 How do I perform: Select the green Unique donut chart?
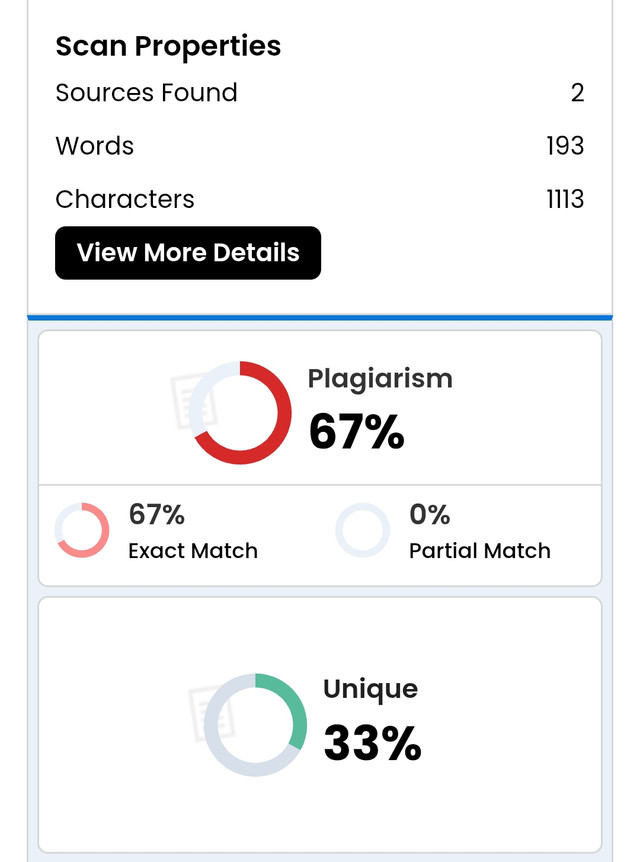click(255, 725)
